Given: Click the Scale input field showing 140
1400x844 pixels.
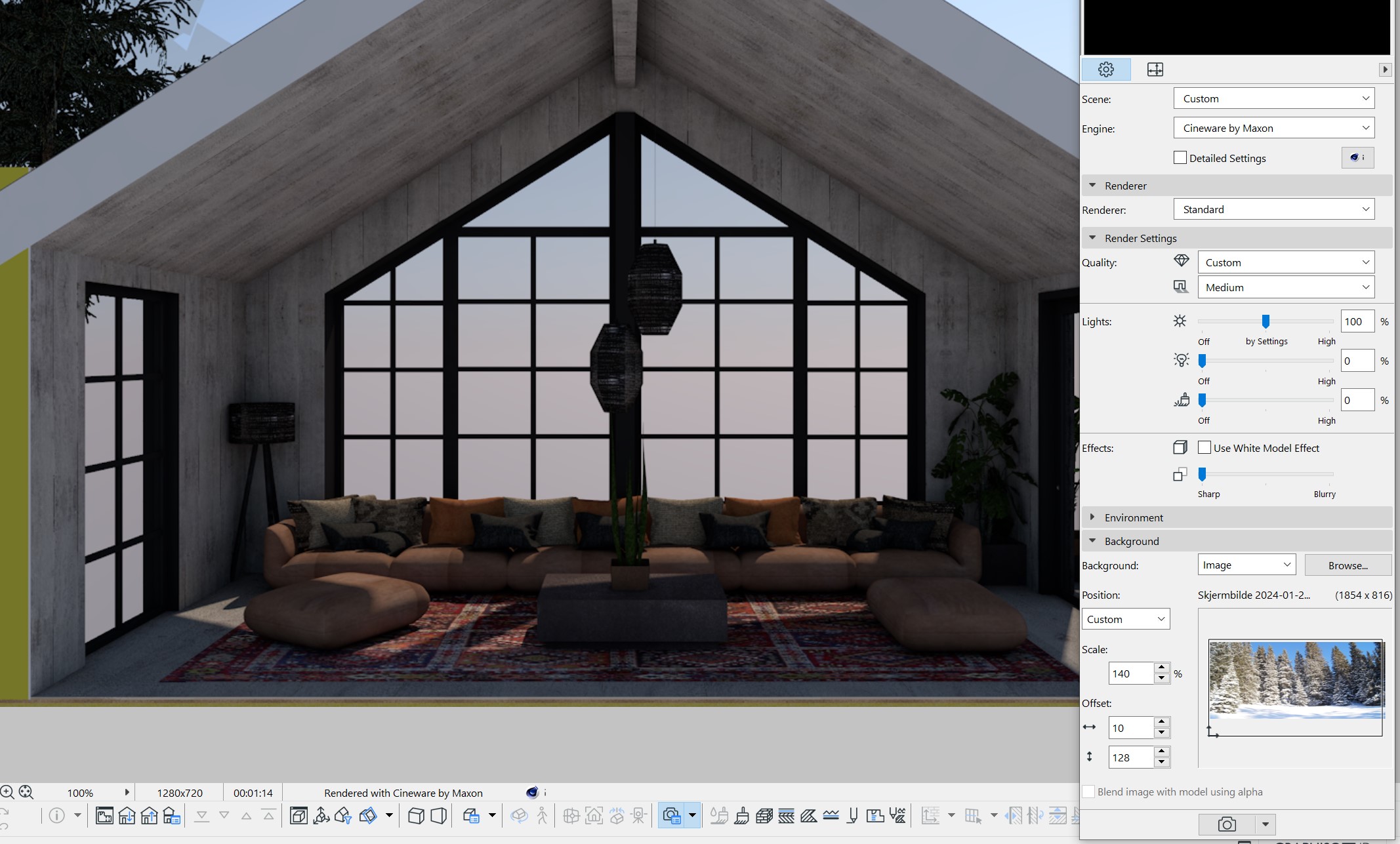Looking at the screenshot, I should (1130, 673).
